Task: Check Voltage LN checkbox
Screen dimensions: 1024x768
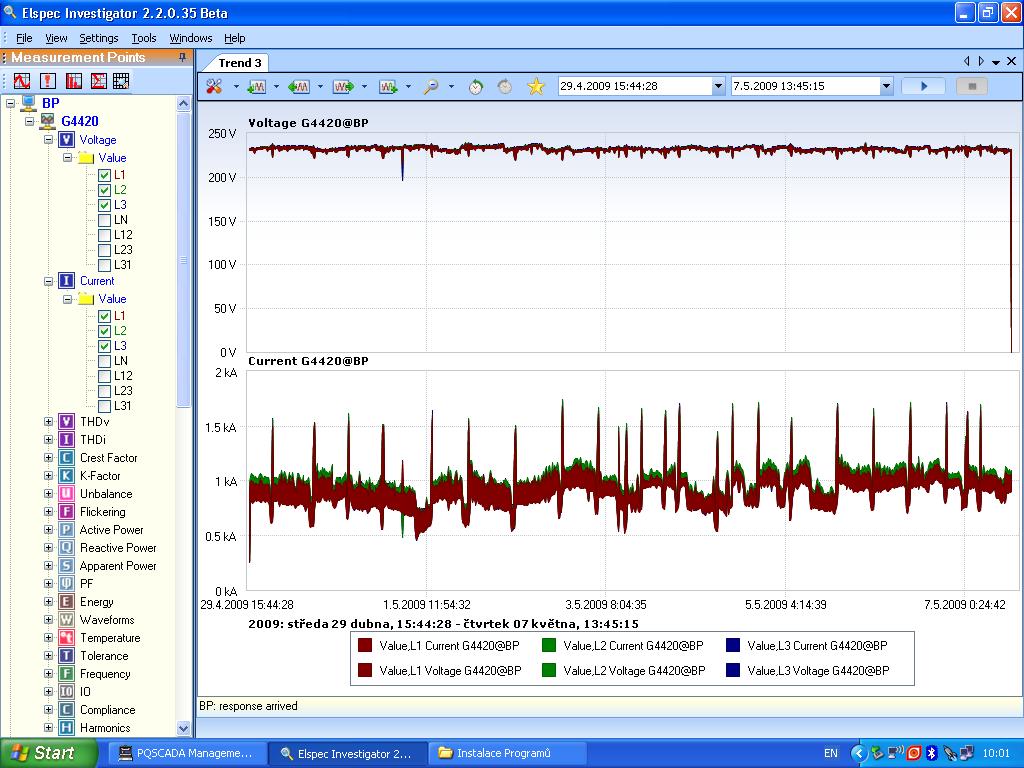Action: tap(104, 220)
